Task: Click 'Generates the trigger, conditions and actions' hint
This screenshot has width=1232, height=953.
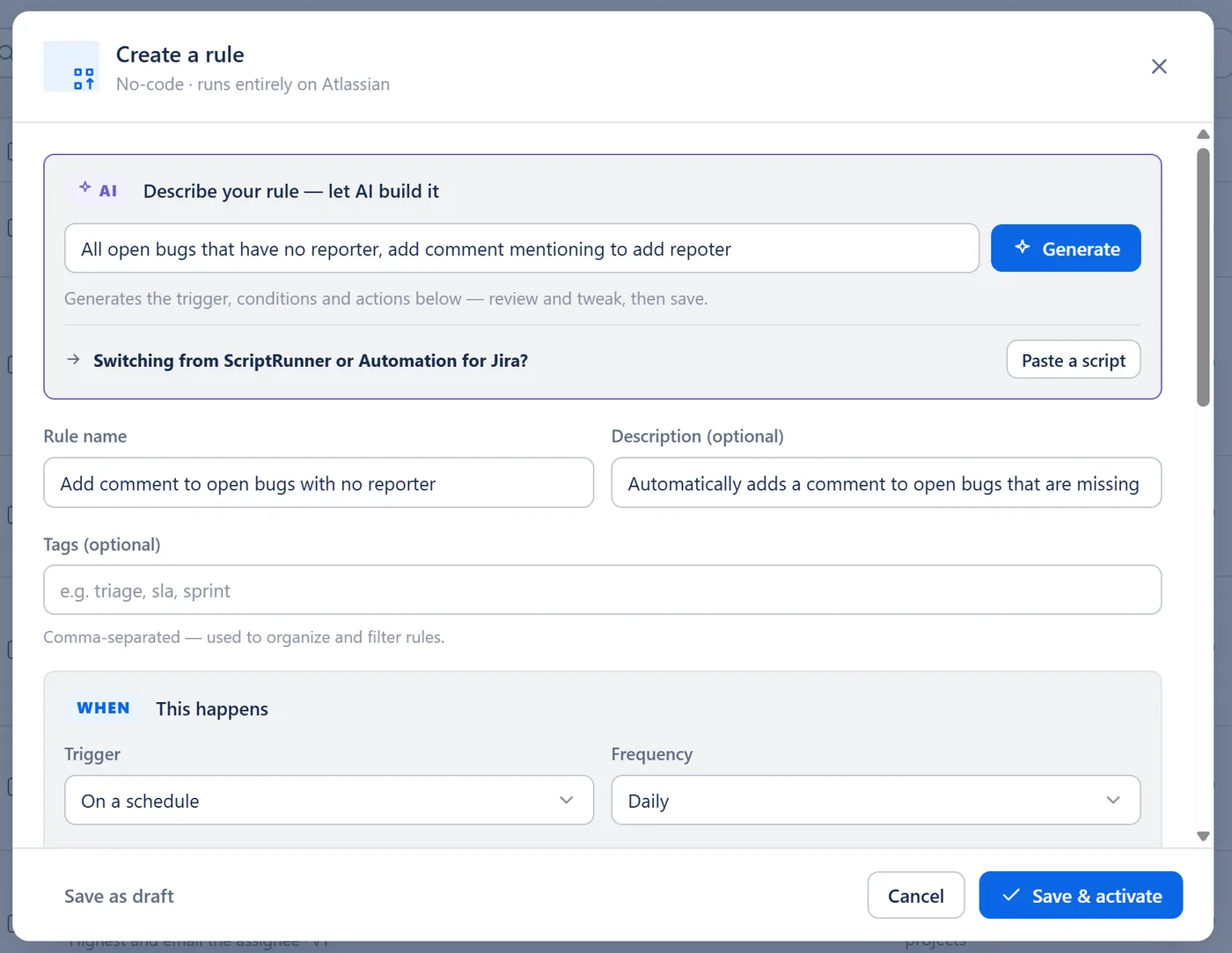Action: [385, 299]
